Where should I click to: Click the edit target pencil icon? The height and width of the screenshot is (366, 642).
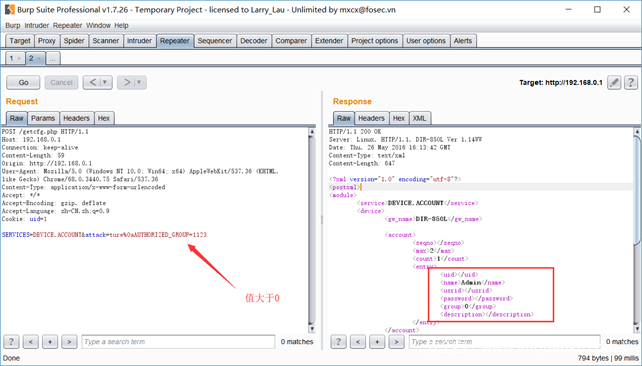tap(614, 82)
